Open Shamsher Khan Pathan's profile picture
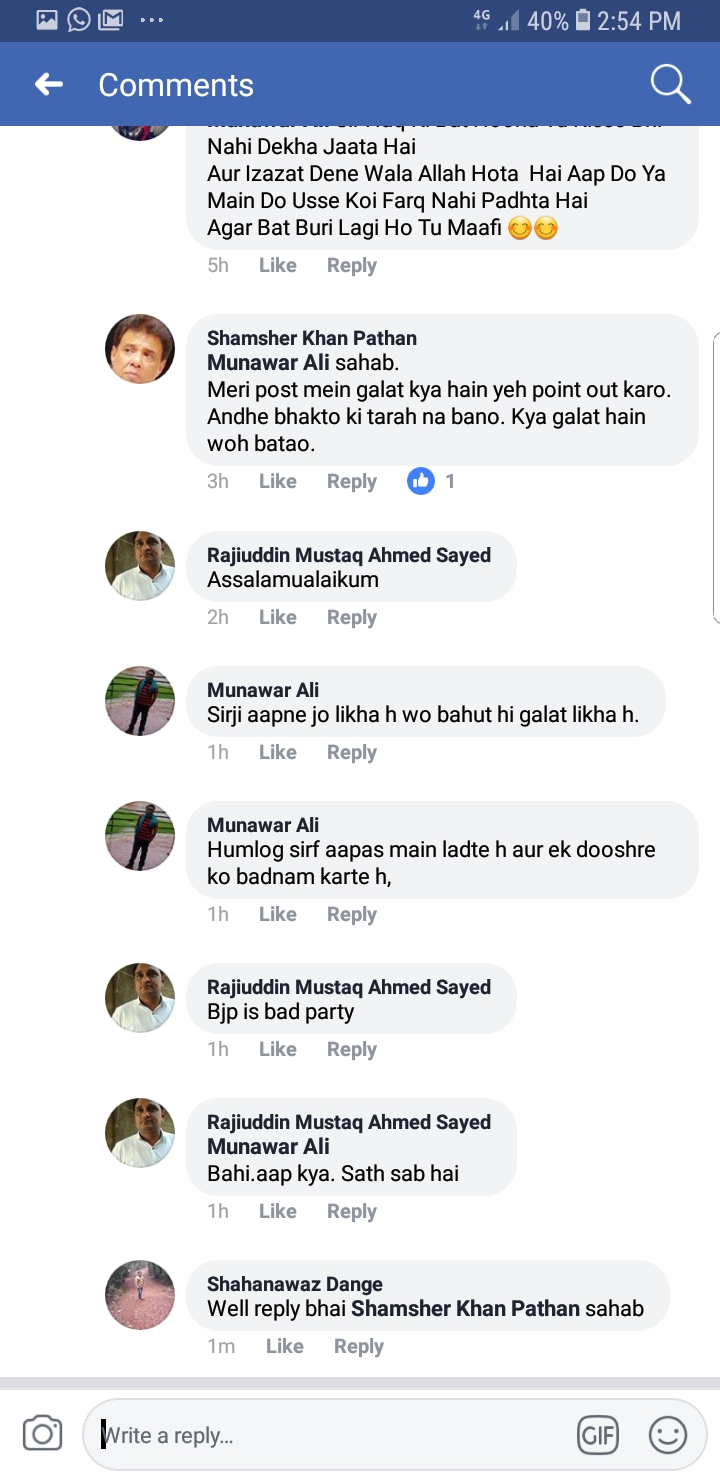This screenshot has height=1480, width=720. coord(140,349)
